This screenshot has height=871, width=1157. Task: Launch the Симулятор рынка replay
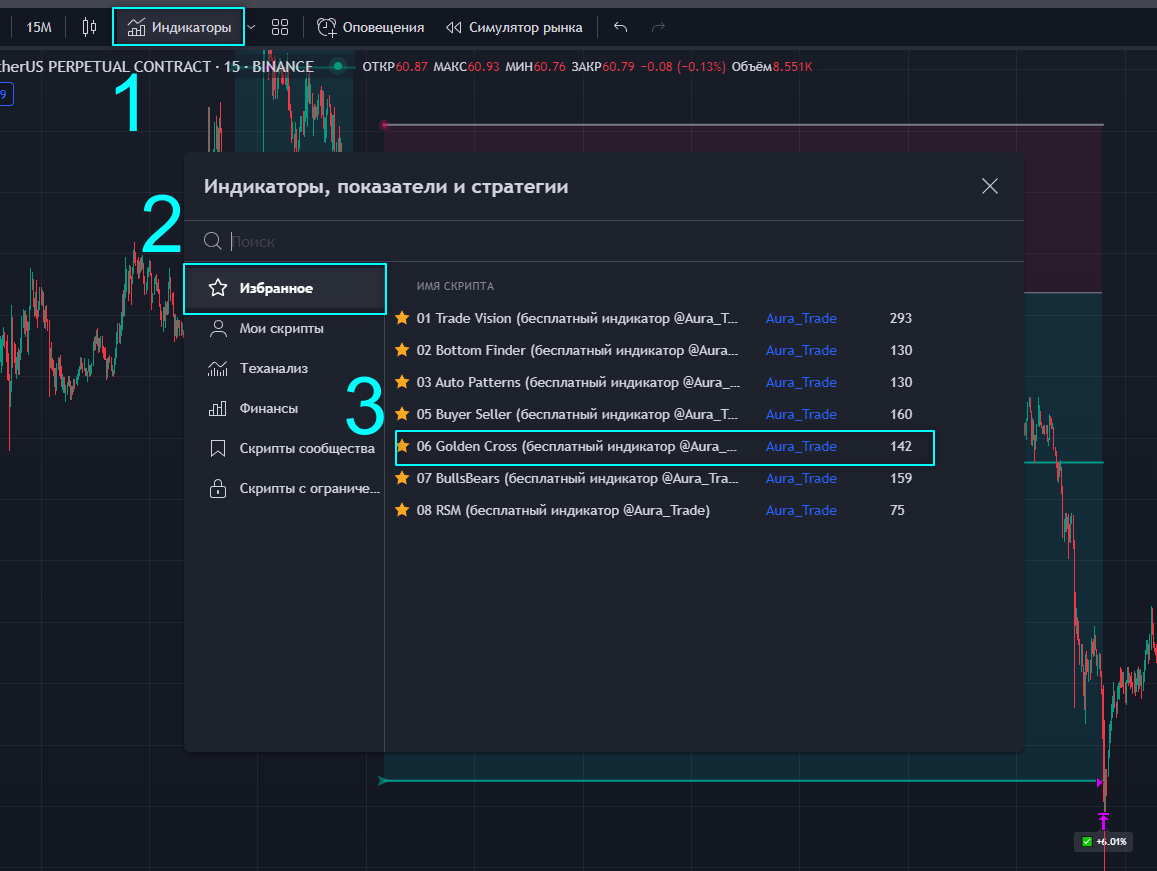pyautogui.click(x=514, y=27)
